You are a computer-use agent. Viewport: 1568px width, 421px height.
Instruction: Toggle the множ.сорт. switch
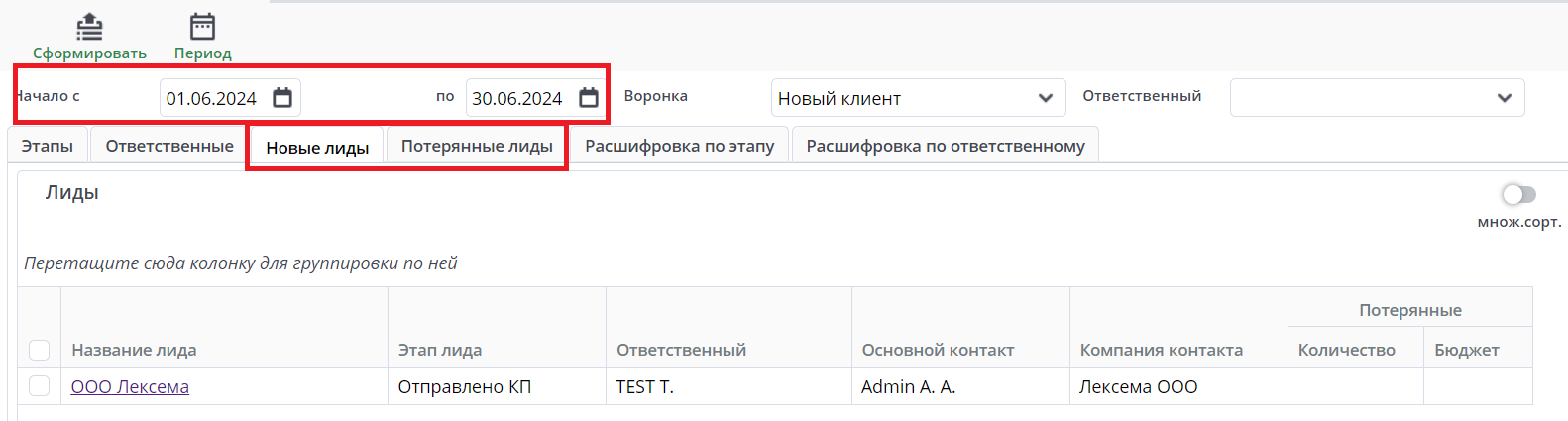point(1518,194)
